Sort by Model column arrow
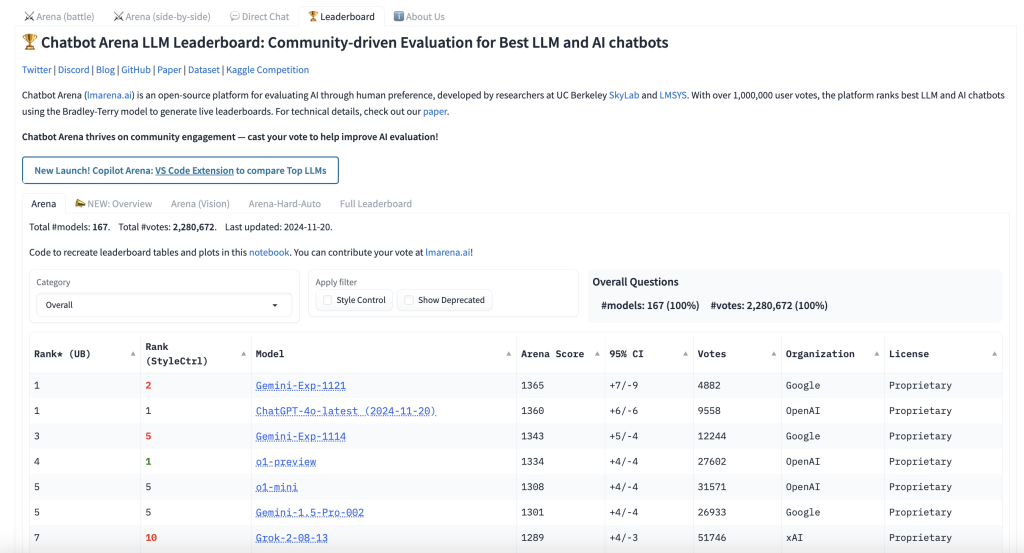Screen dimensions: 1024x553 tap(508, 354)
